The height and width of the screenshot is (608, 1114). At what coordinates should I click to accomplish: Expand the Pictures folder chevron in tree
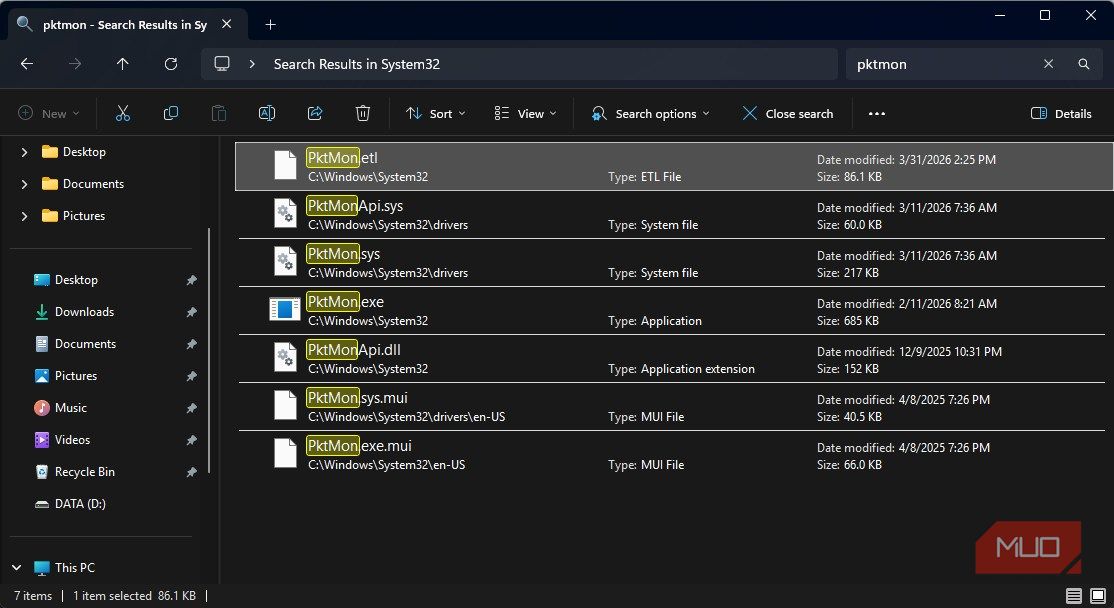[24, 216]
